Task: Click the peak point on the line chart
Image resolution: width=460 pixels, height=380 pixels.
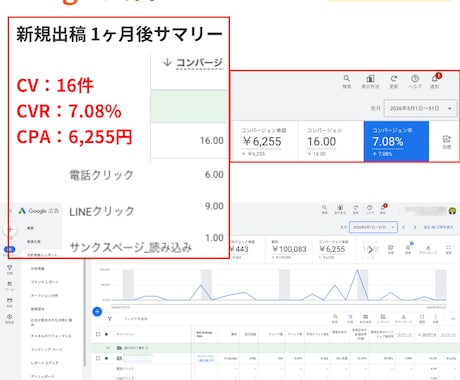Action: (357, 270)
